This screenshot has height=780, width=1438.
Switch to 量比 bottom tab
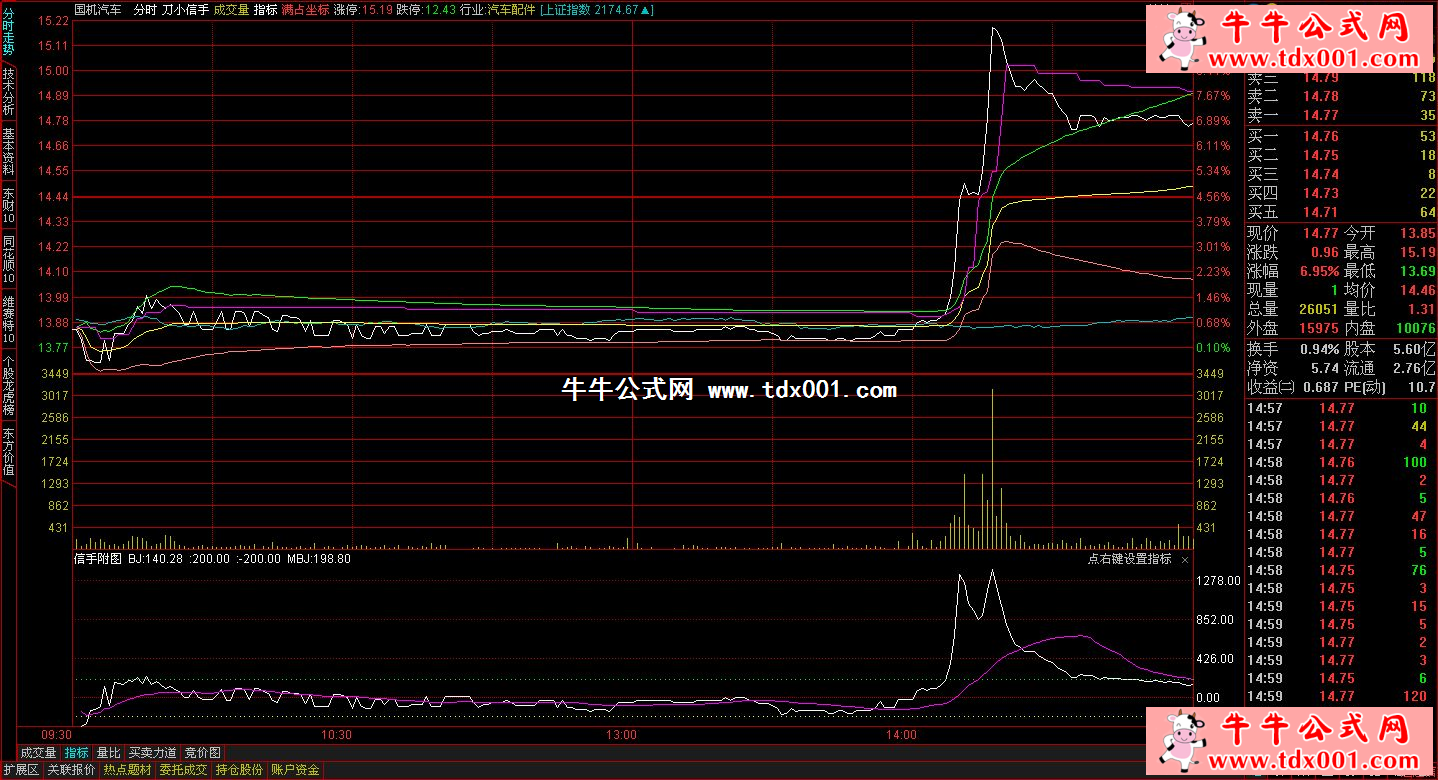point(108,753)
